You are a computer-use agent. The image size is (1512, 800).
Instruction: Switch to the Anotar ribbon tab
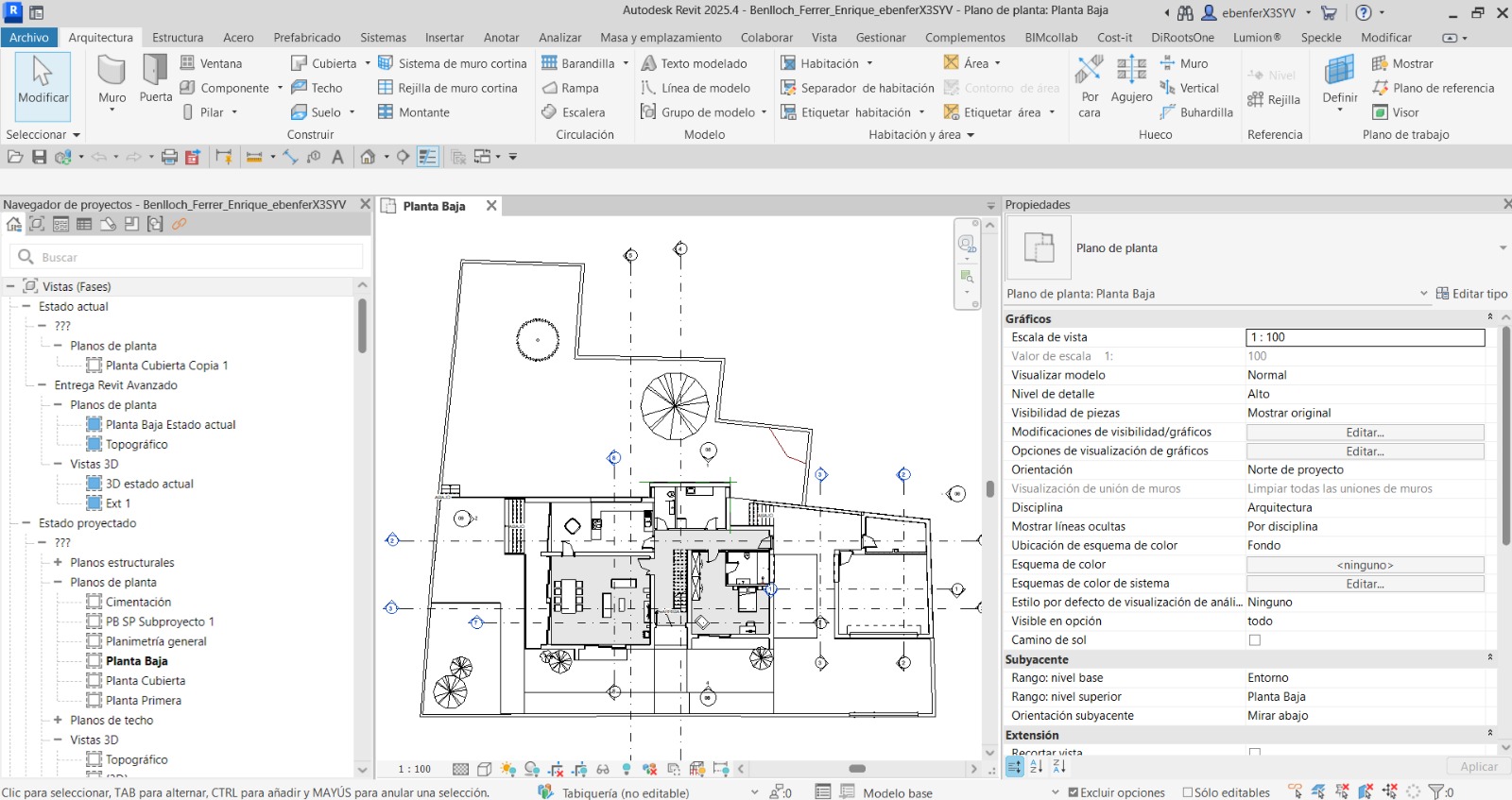coord(502,38)
